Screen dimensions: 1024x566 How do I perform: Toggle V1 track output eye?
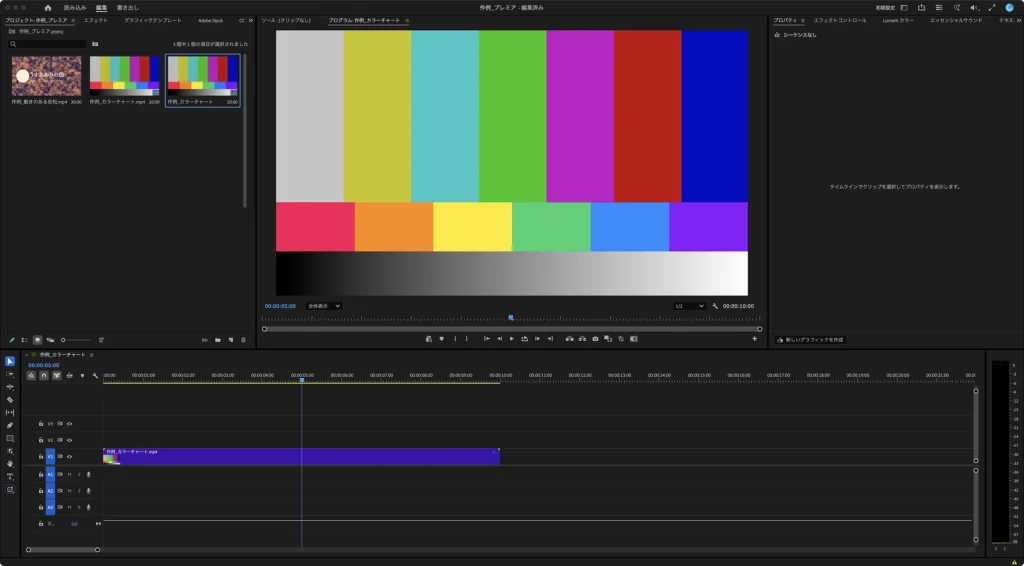tap(69, 457)
